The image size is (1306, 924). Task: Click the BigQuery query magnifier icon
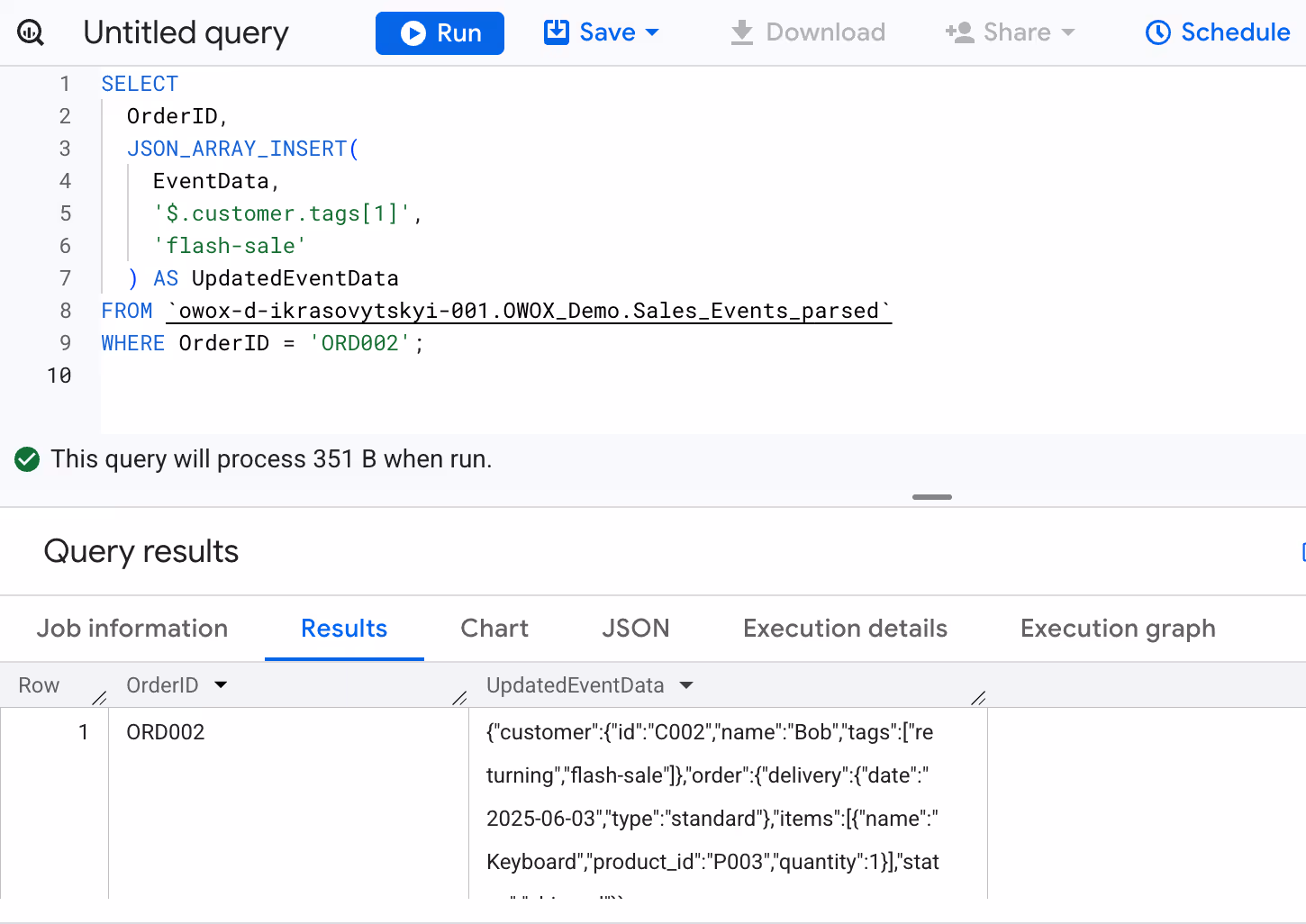tap(31, 33)
